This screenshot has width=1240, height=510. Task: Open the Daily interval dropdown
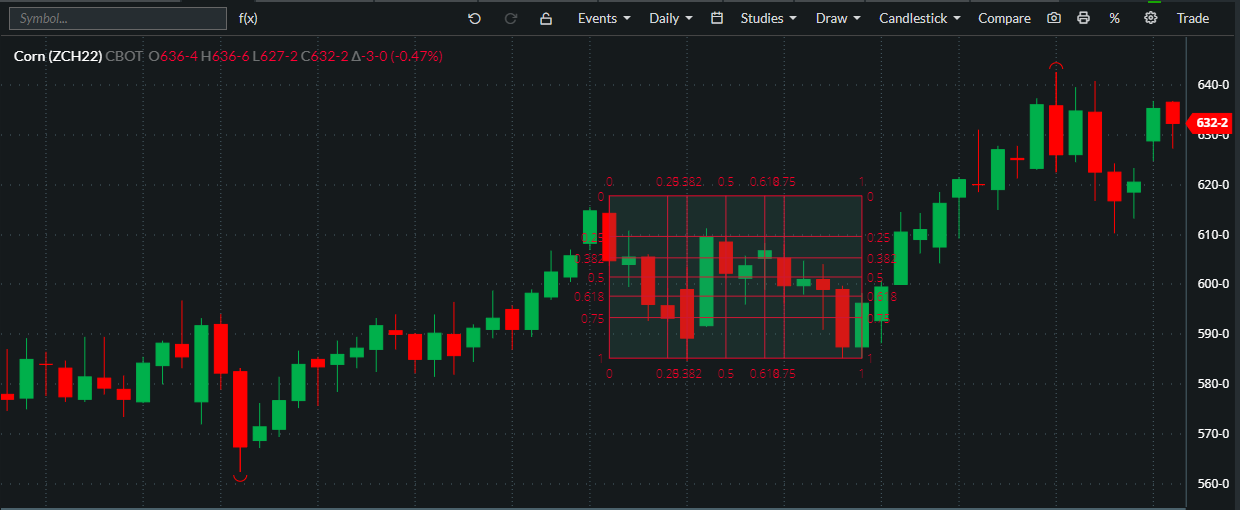point(671,18)
